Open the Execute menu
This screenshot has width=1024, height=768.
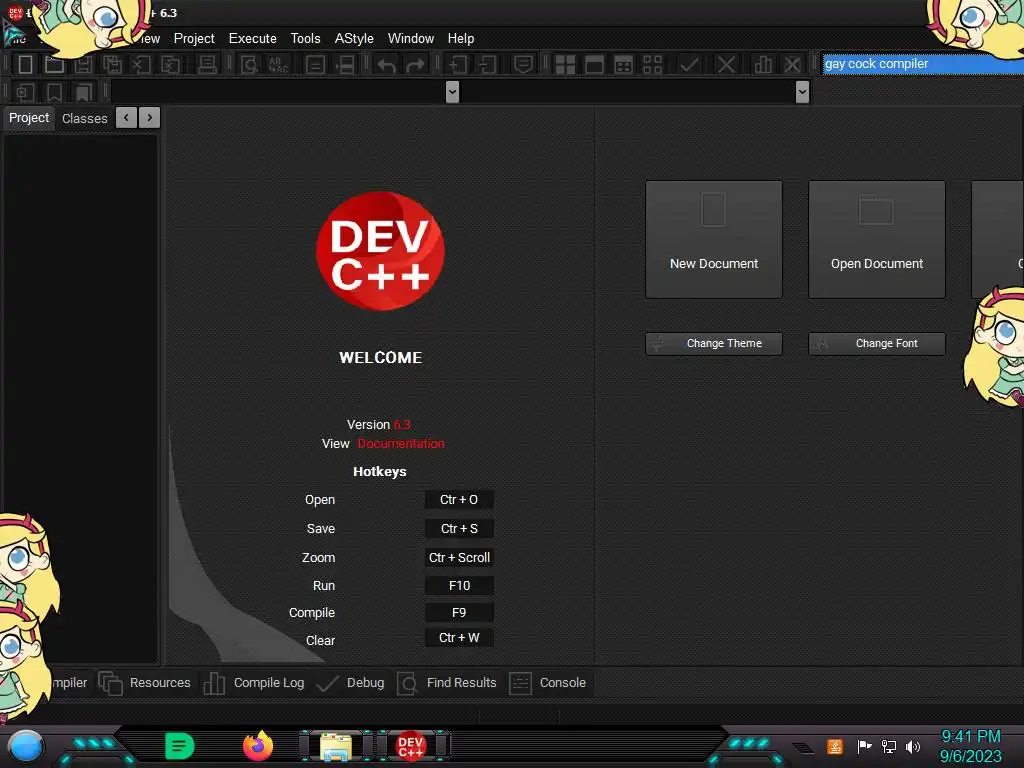[253, 39]
